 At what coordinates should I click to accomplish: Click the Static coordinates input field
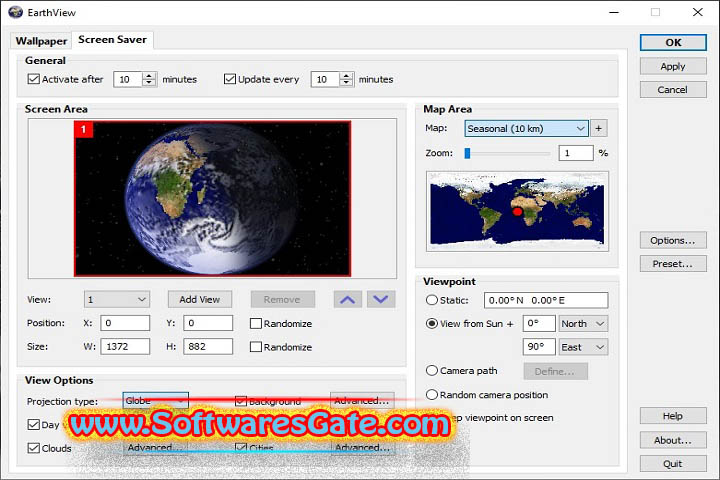point(546,300)
